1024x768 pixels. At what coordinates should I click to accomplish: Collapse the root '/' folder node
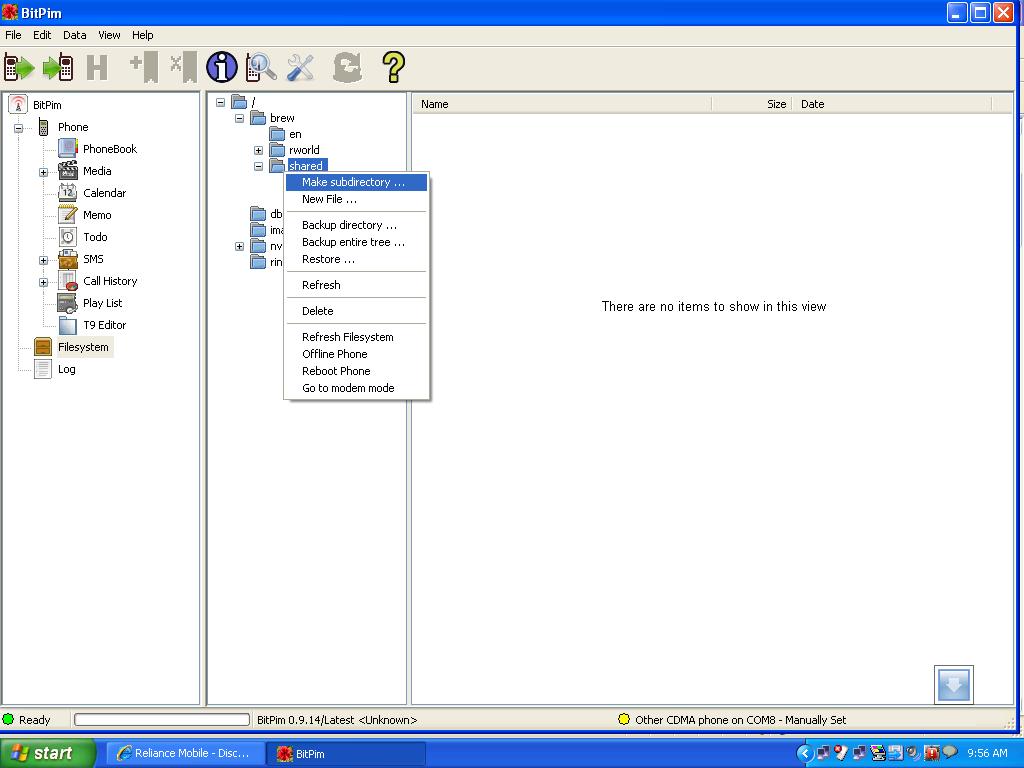(x=221, y=103)
